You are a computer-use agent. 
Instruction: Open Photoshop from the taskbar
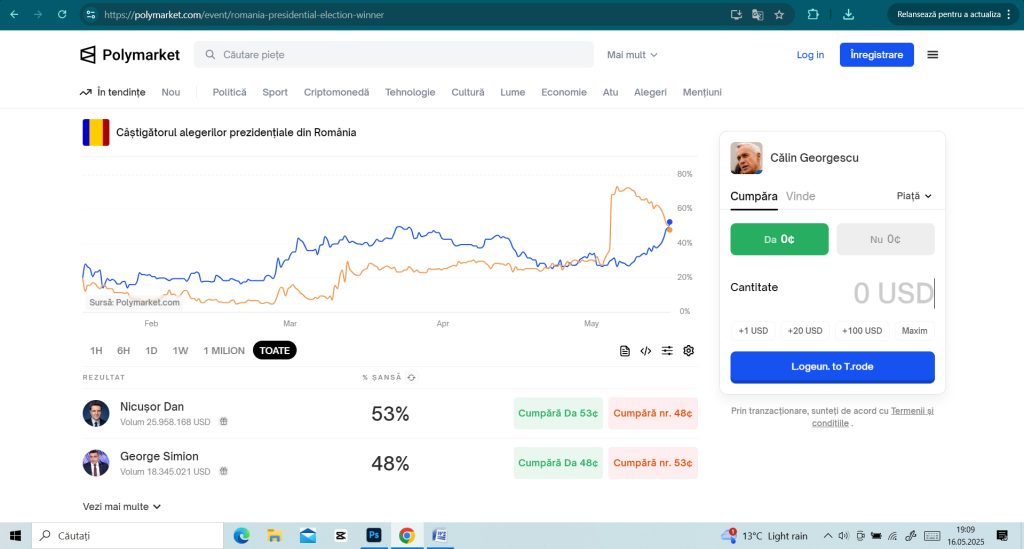click(x=374, y=535)
